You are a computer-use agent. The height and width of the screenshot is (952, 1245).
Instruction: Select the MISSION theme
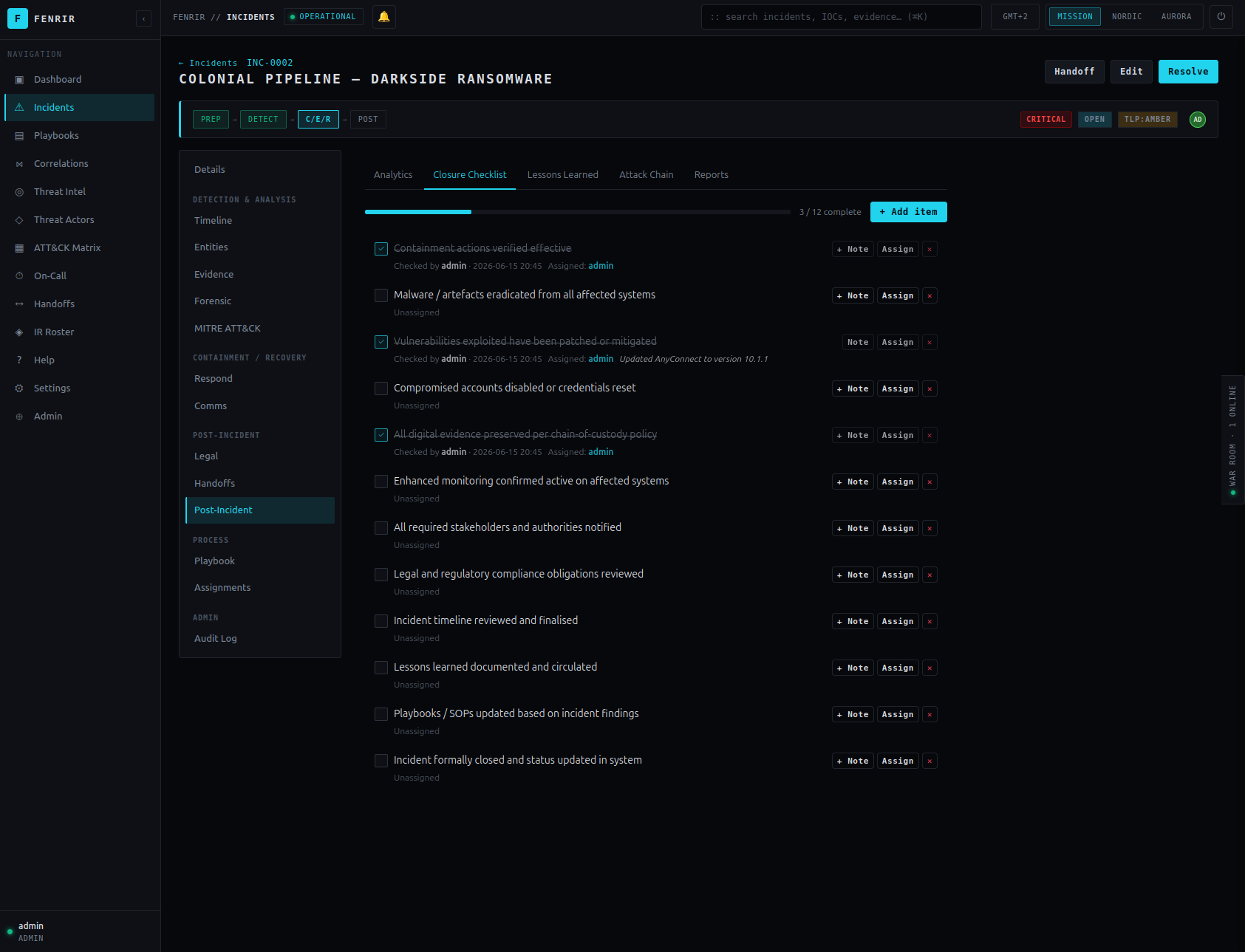[1075, 17]
